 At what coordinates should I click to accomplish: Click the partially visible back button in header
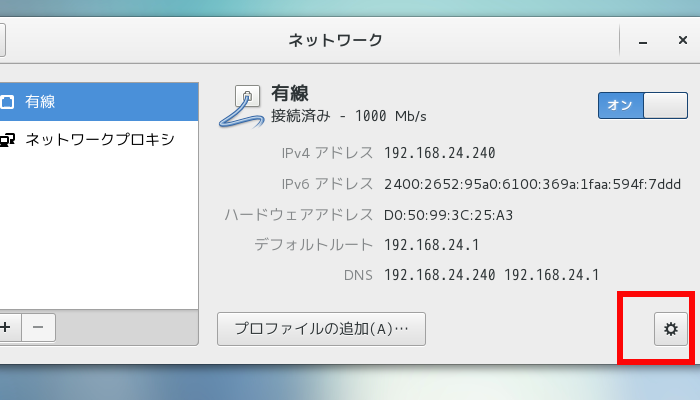2,40
